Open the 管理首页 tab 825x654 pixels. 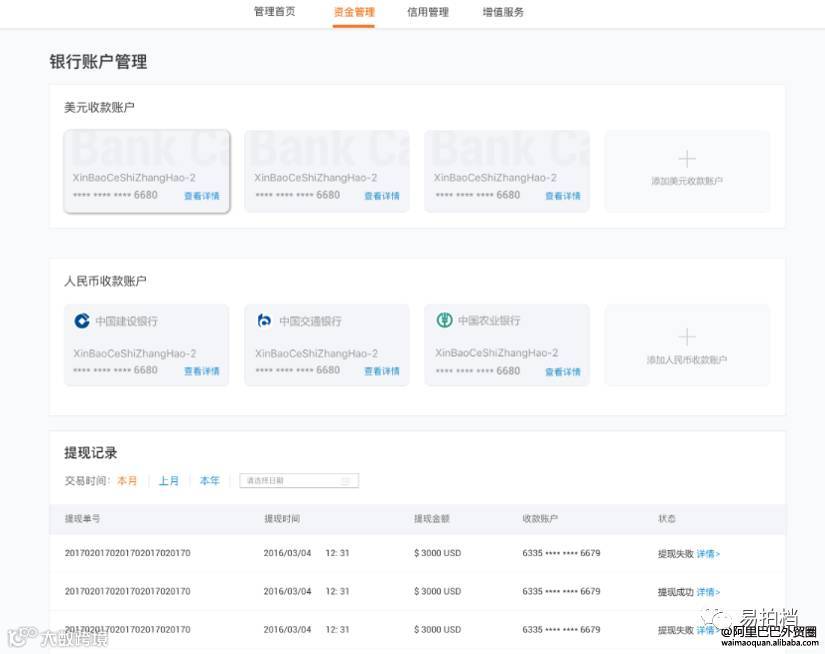click(x=275, y=12)
